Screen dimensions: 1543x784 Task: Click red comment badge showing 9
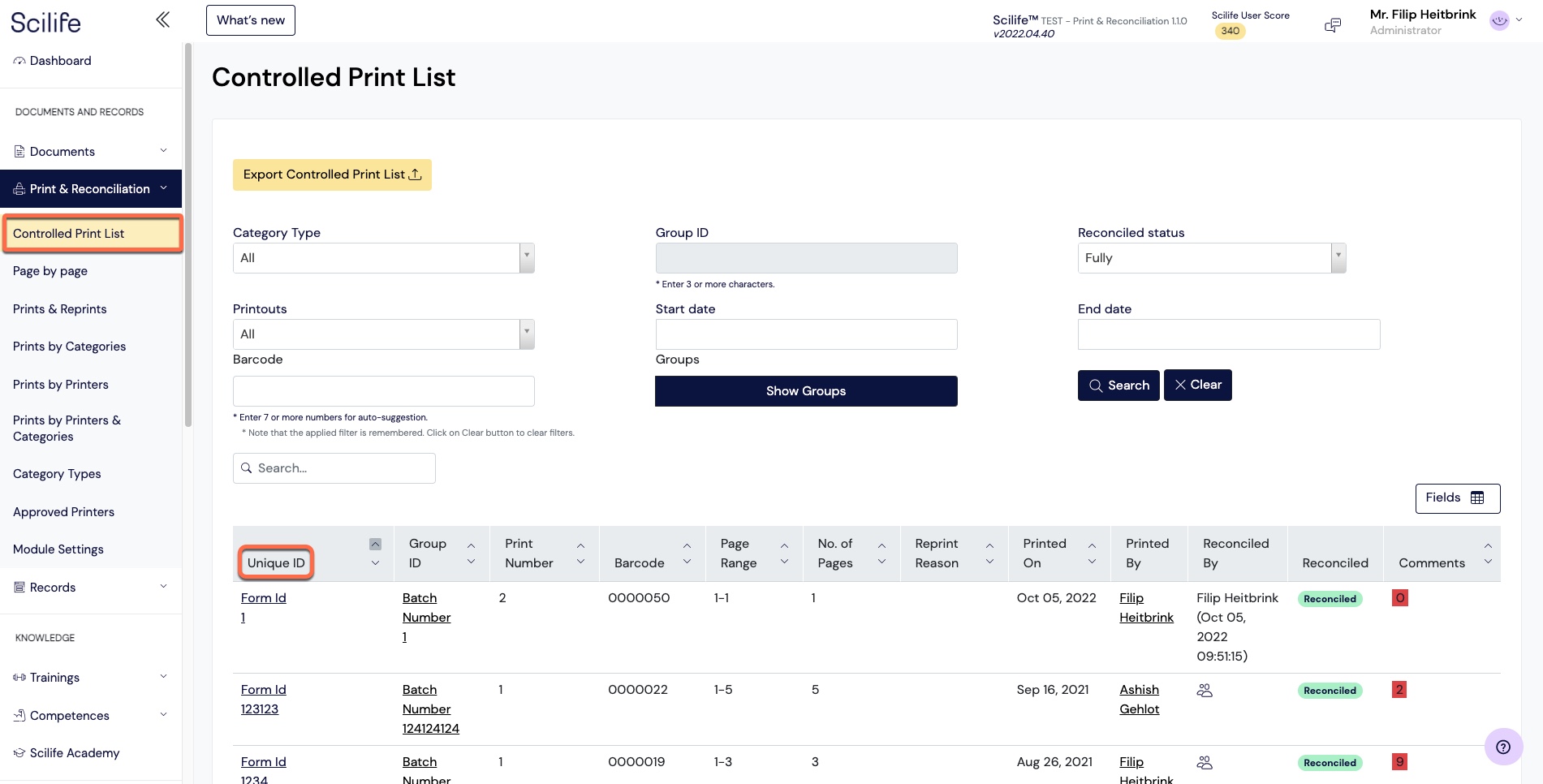[1399, 762]
